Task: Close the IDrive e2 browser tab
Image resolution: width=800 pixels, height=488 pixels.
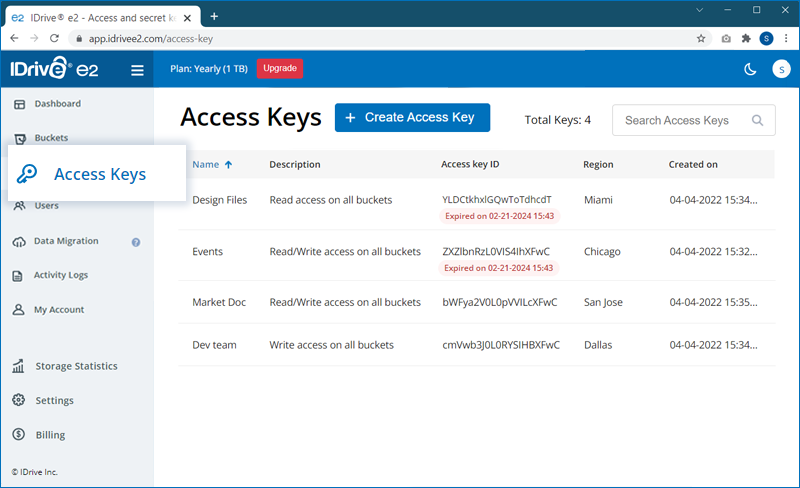Action: pyautogui.click(x=187, y=18)
